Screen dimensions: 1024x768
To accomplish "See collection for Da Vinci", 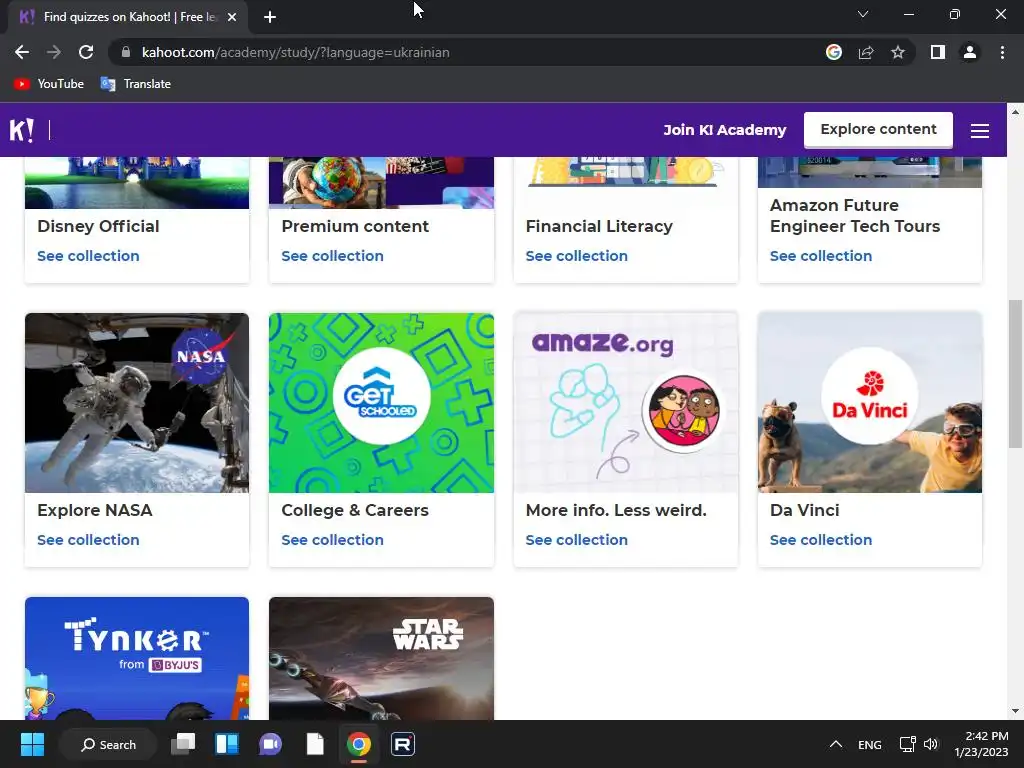I will tap(821, 540).
